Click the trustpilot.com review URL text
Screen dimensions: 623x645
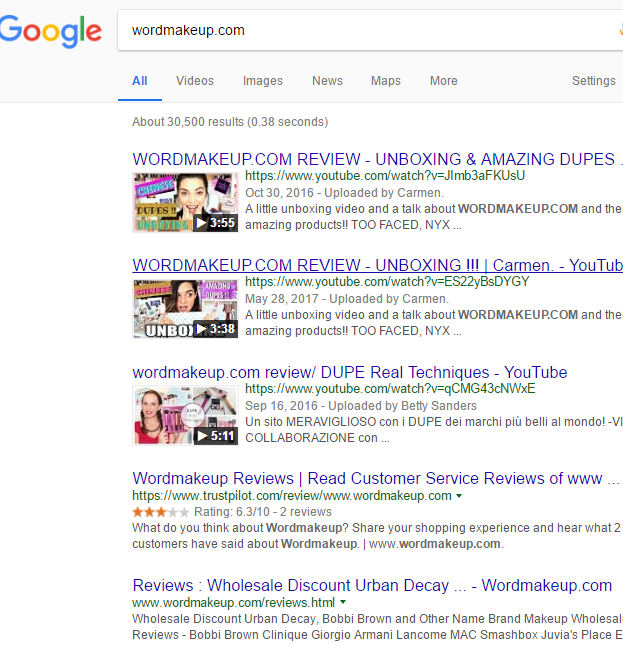tap(292, 496)
